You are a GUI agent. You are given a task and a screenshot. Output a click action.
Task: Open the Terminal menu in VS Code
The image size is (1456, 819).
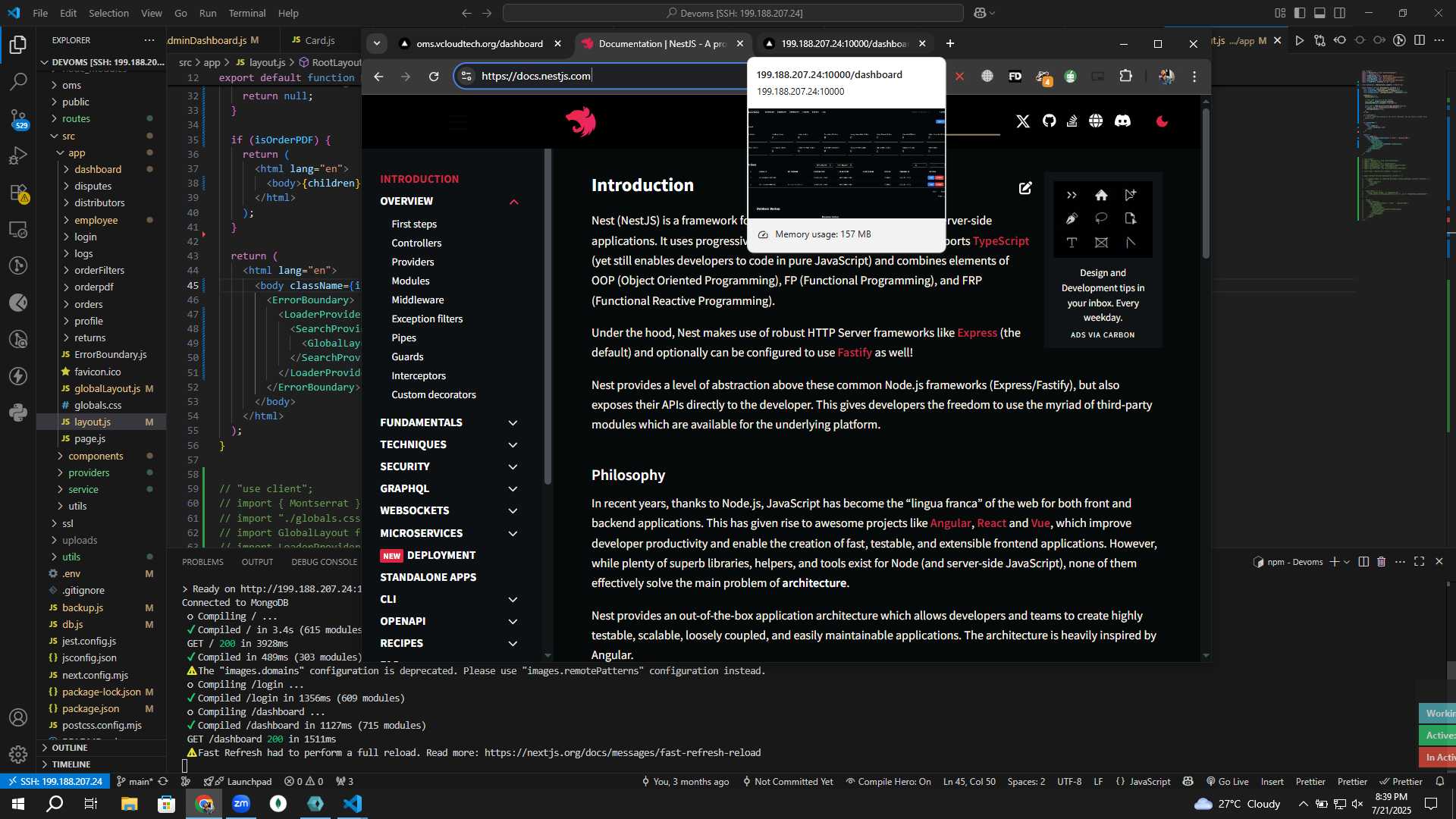247,13
